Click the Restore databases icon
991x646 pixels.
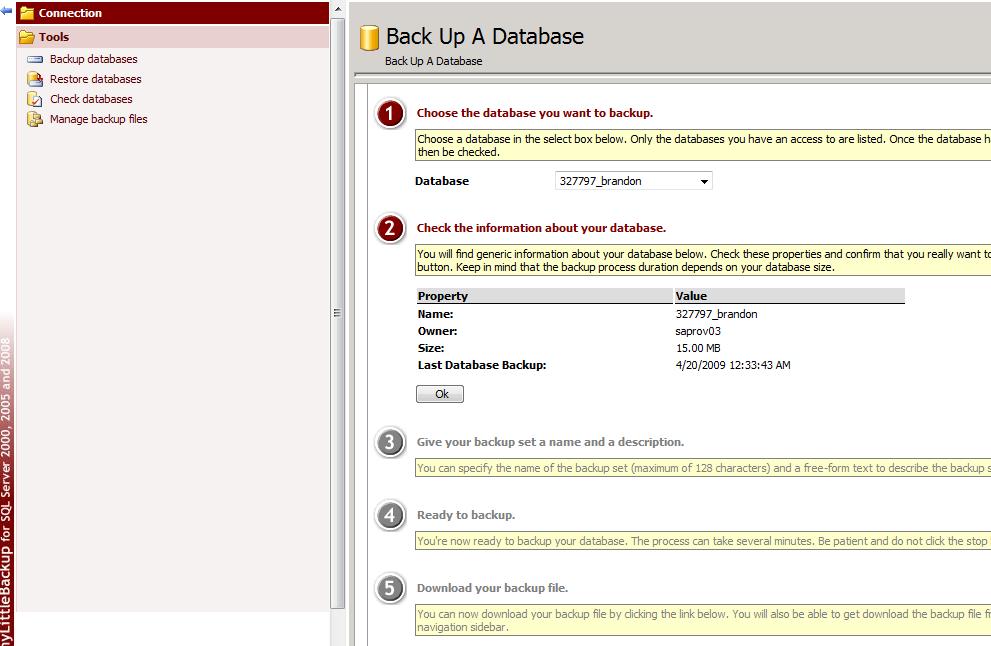[x=35, y=79]
